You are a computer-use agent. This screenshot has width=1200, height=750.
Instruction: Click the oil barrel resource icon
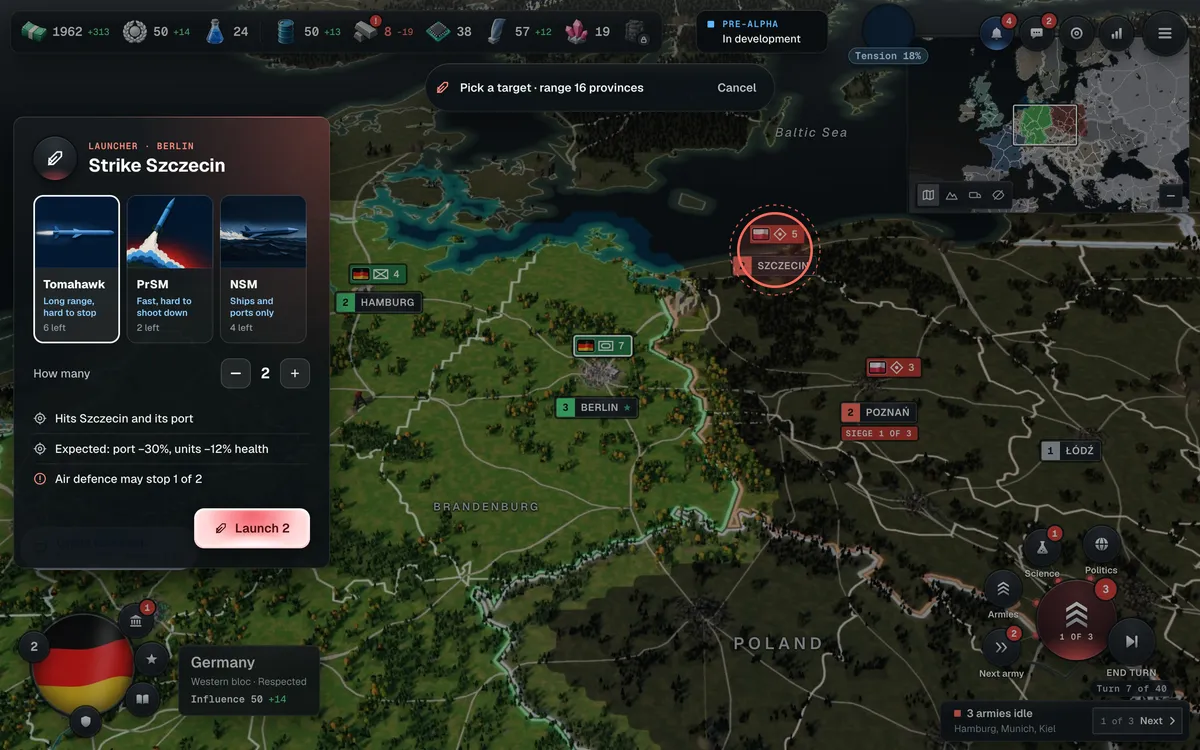286,32
